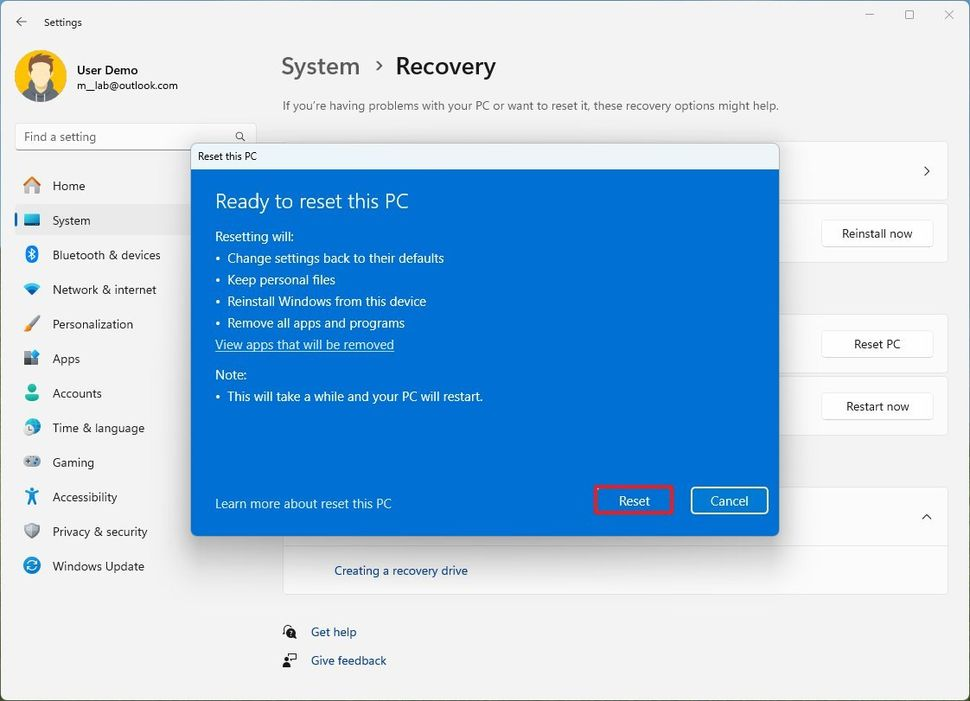
Task: Open View apps that will be removed link
Action: (x=304, y=345)
